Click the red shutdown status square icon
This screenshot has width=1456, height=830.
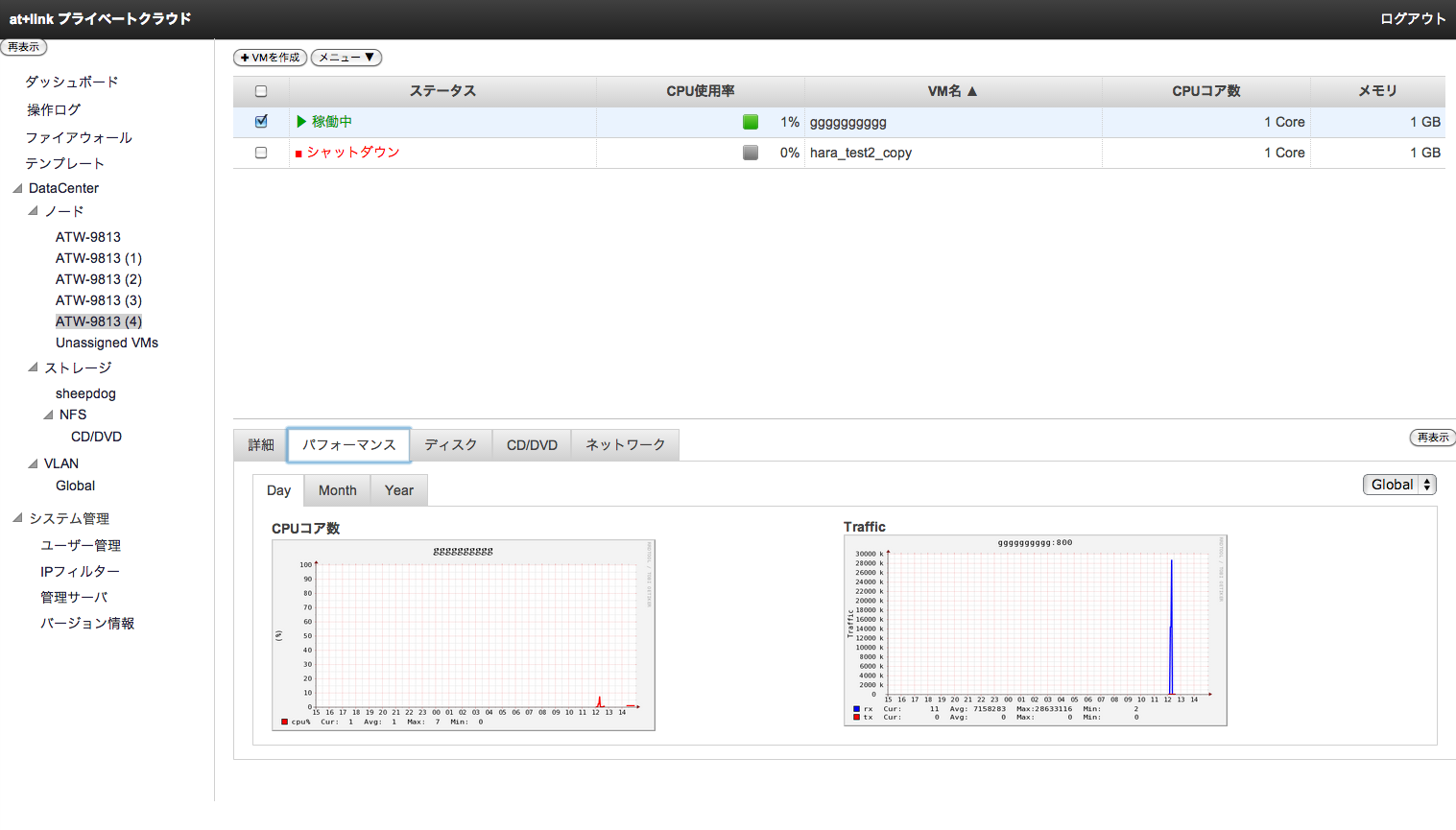298,154
